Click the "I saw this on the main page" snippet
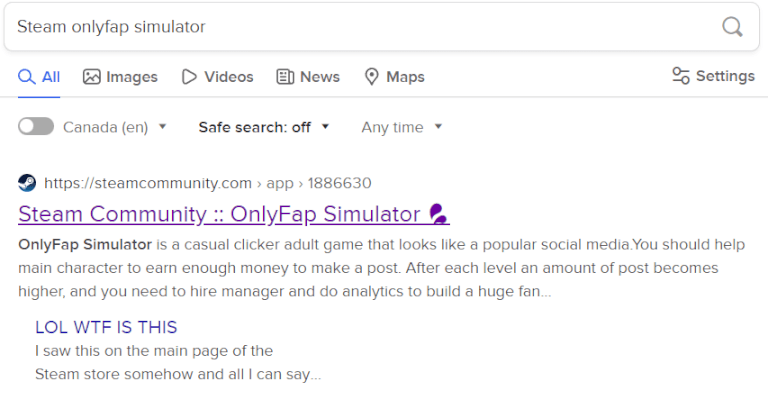This screenshot has width=768, height=409. click(x=178, y=362)
